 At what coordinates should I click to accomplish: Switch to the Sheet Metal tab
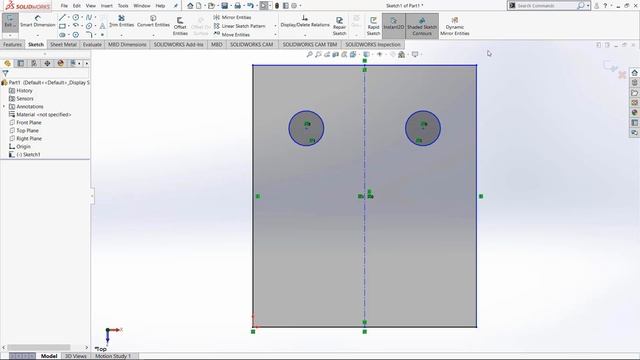click(x=63, y=44)
